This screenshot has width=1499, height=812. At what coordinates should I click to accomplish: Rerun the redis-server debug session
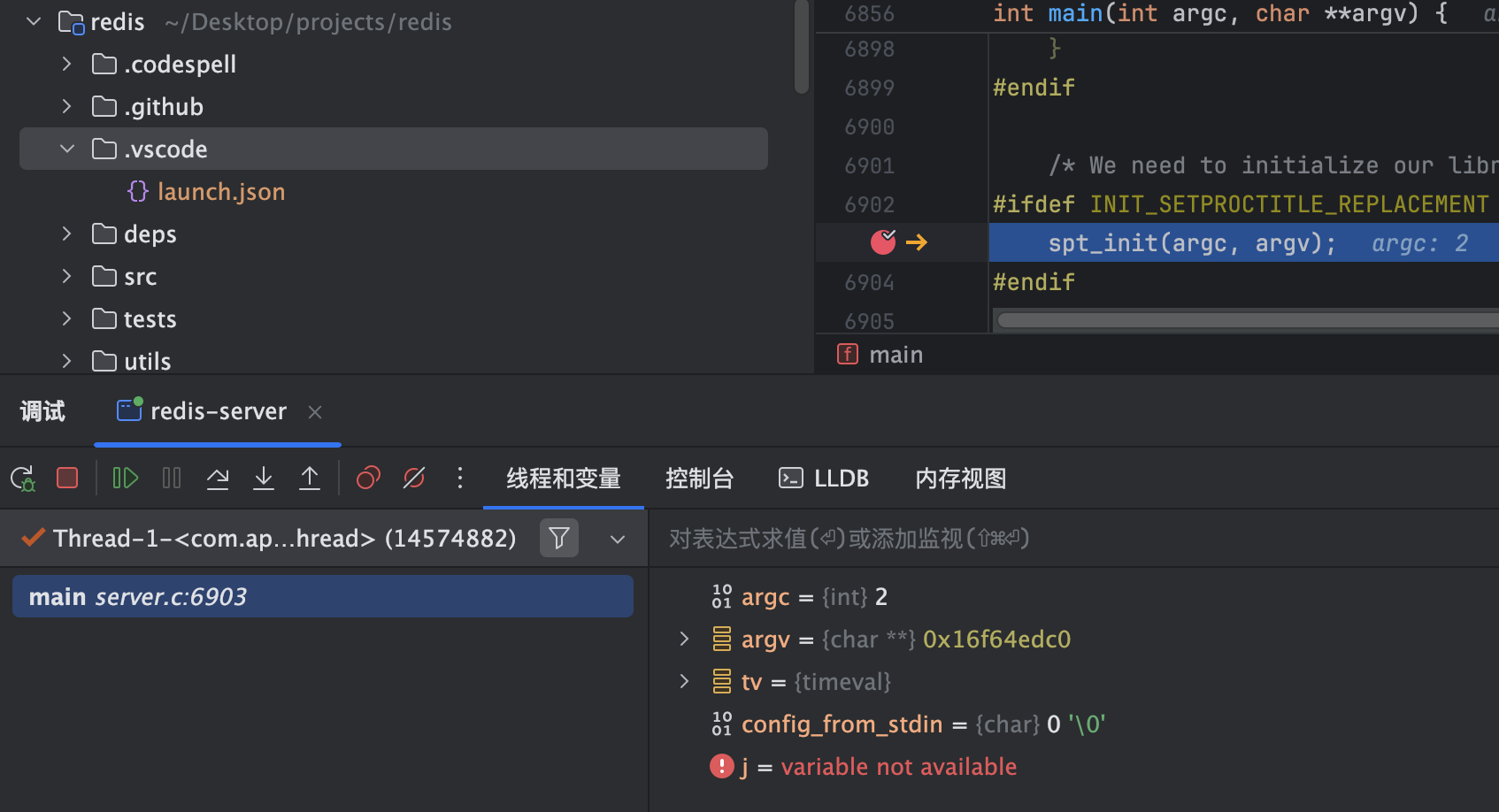[x=22, y=478]
